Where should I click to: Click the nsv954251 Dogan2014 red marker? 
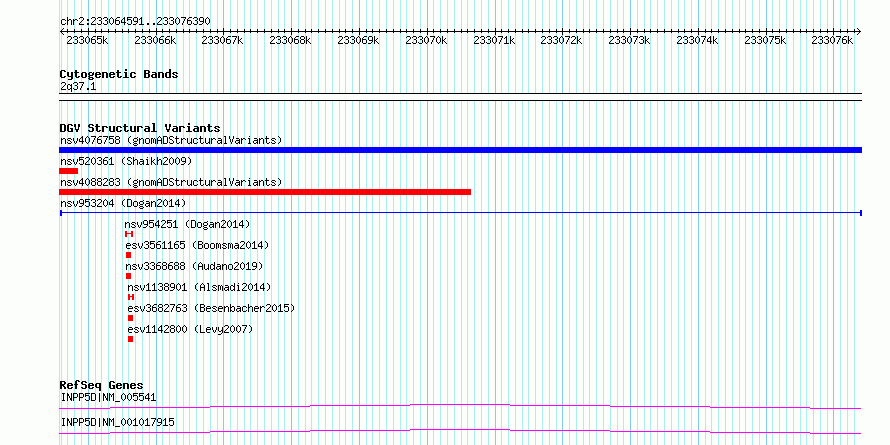(x=129, y=234)
